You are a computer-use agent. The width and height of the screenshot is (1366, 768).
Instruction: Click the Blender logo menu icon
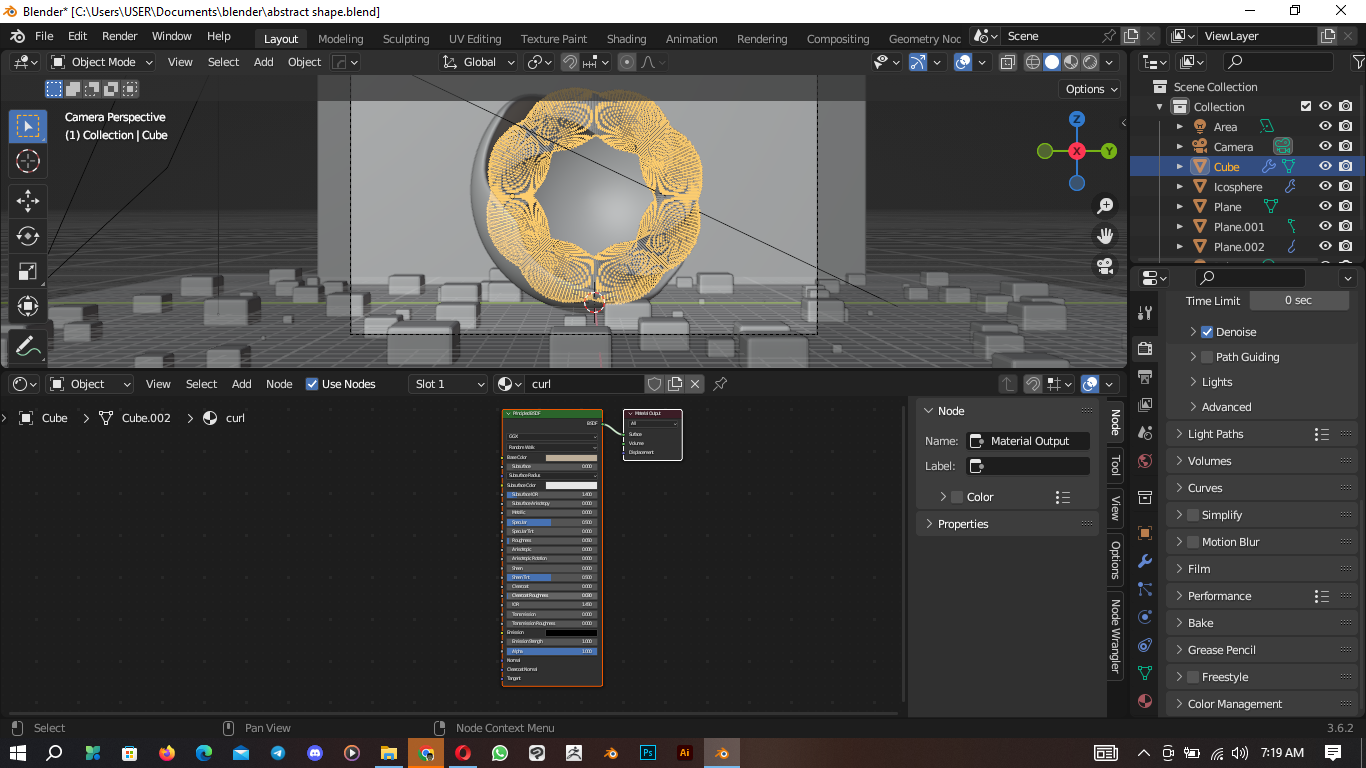(17, 36)
